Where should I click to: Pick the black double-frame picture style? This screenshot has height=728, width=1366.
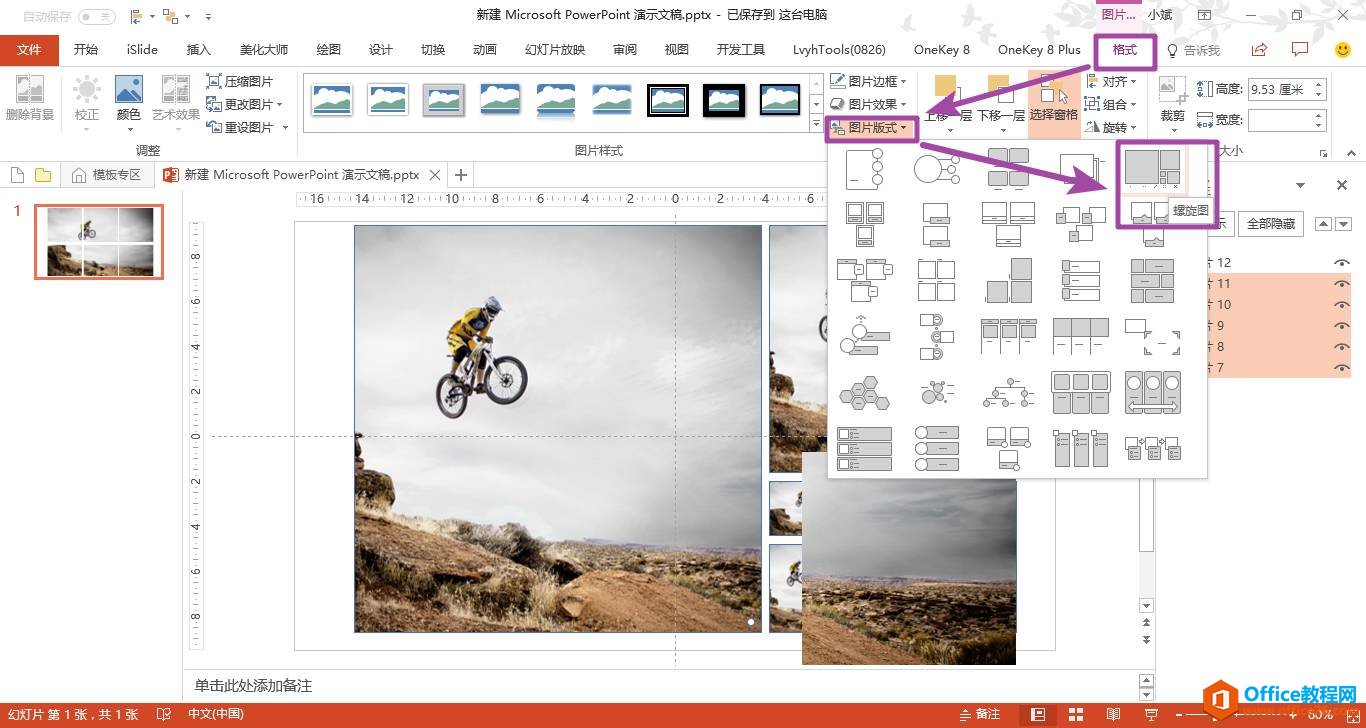coord(668,99)
